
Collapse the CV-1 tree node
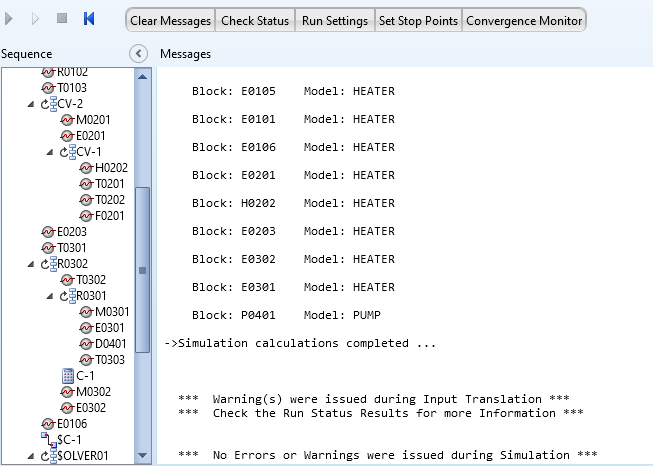50,152
